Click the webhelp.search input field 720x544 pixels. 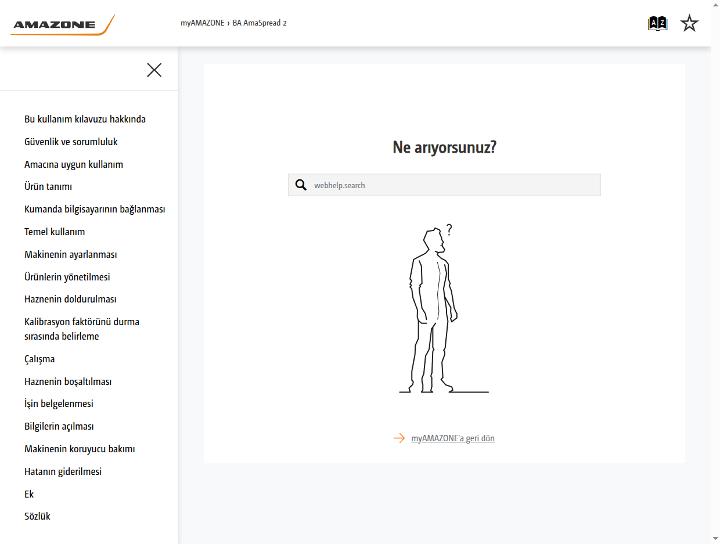tap(444, 185)
